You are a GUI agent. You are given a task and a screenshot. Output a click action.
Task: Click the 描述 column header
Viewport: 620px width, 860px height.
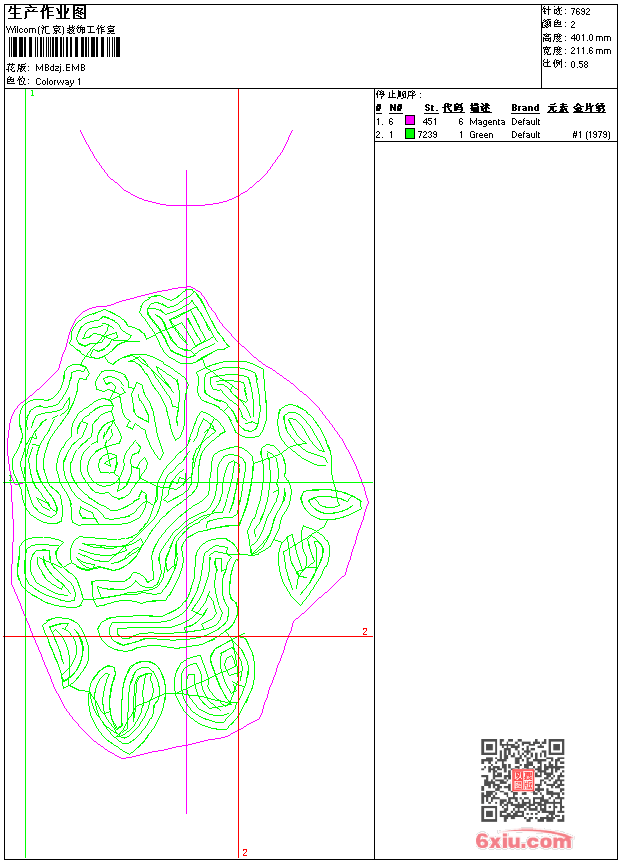[x=480, y=108]
